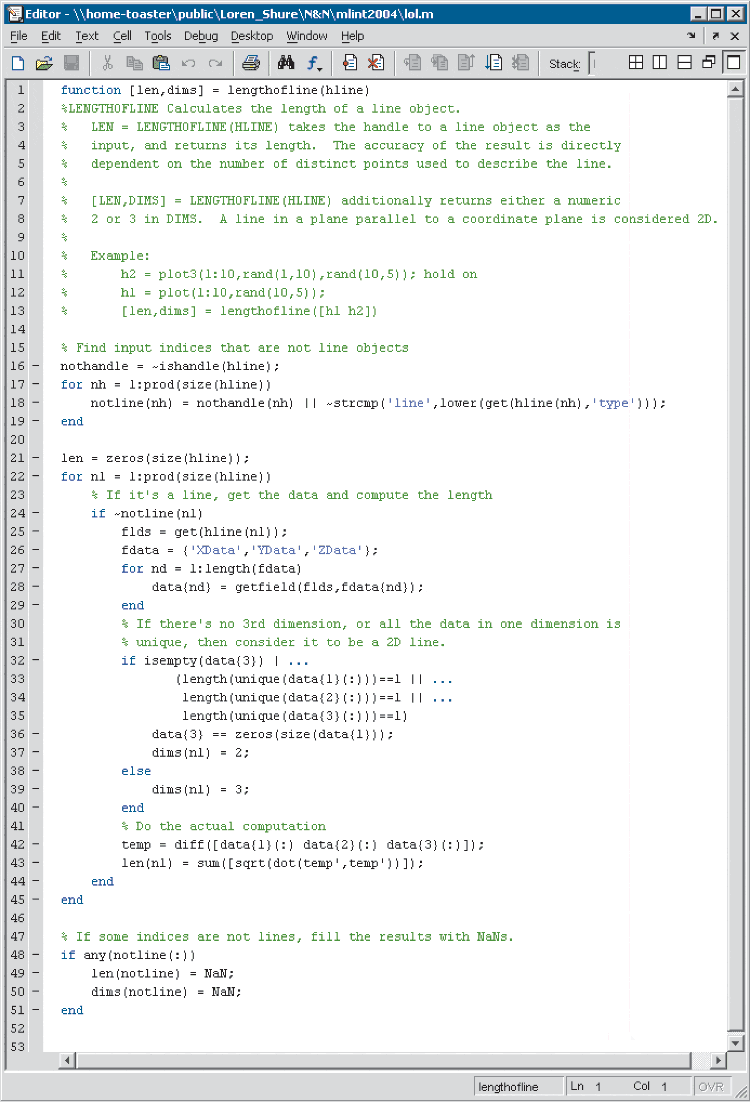
Task: Click the OVR overwrite indicator
Action: [710, 1086]
